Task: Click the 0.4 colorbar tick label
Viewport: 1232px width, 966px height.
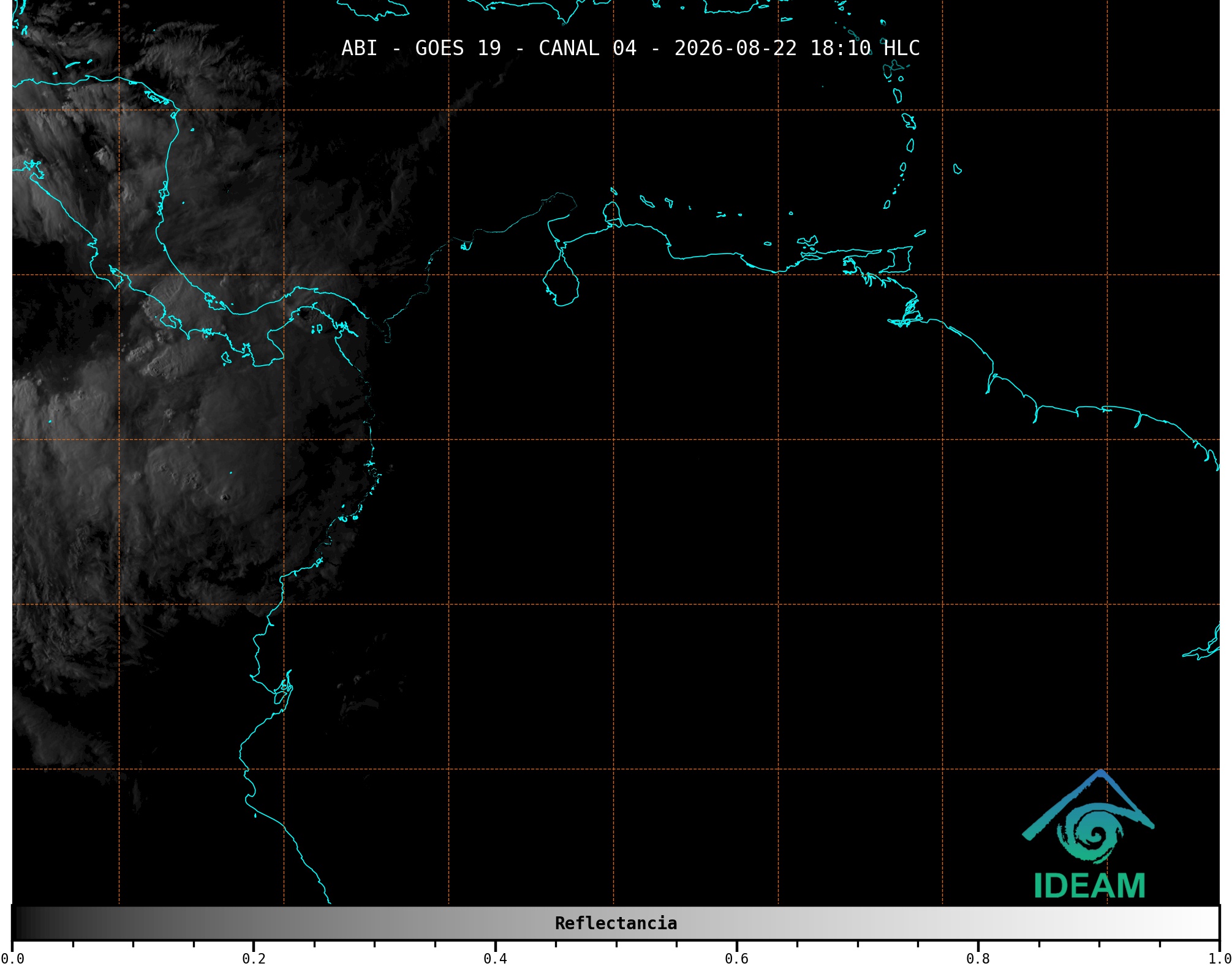Action: [x=495, y=959]
